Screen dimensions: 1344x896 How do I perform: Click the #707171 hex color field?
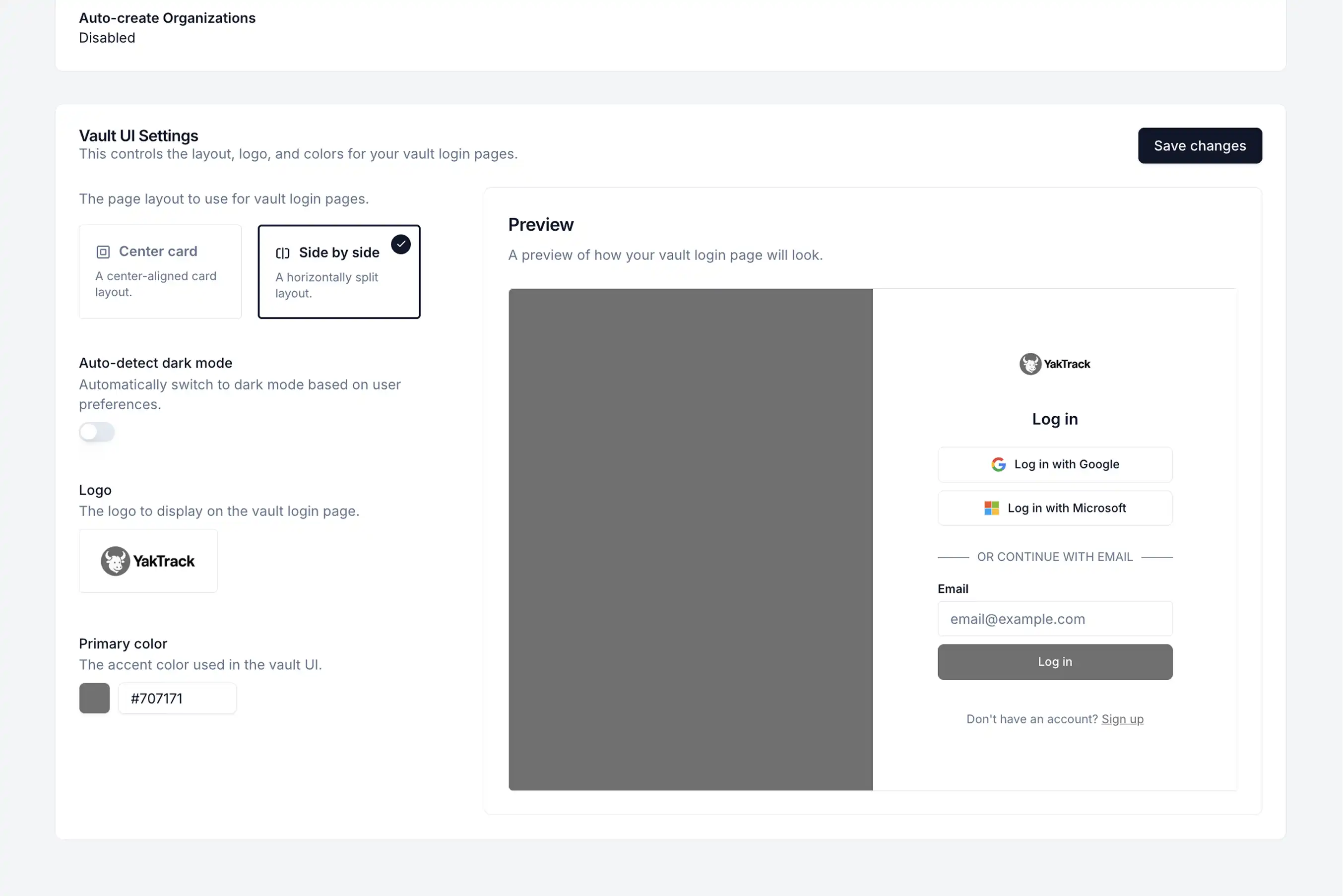click(x=177, y=698)
